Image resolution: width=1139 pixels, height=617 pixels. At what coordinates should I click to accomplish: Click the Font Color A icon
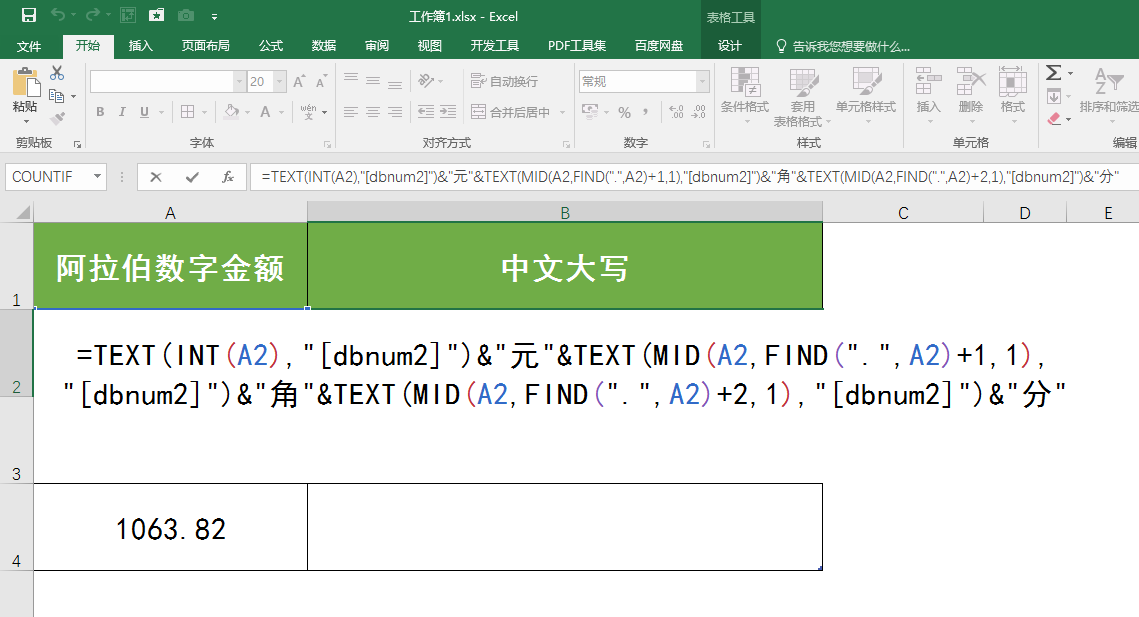pos(265,112)
